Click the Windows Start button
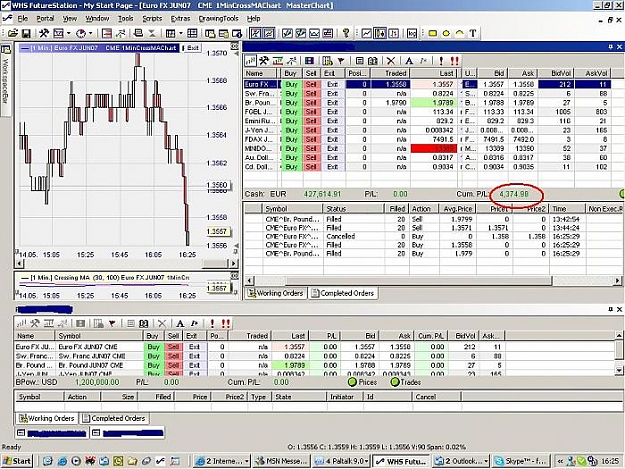The width and height of the screenshot is (625, 469). (16, 461)
